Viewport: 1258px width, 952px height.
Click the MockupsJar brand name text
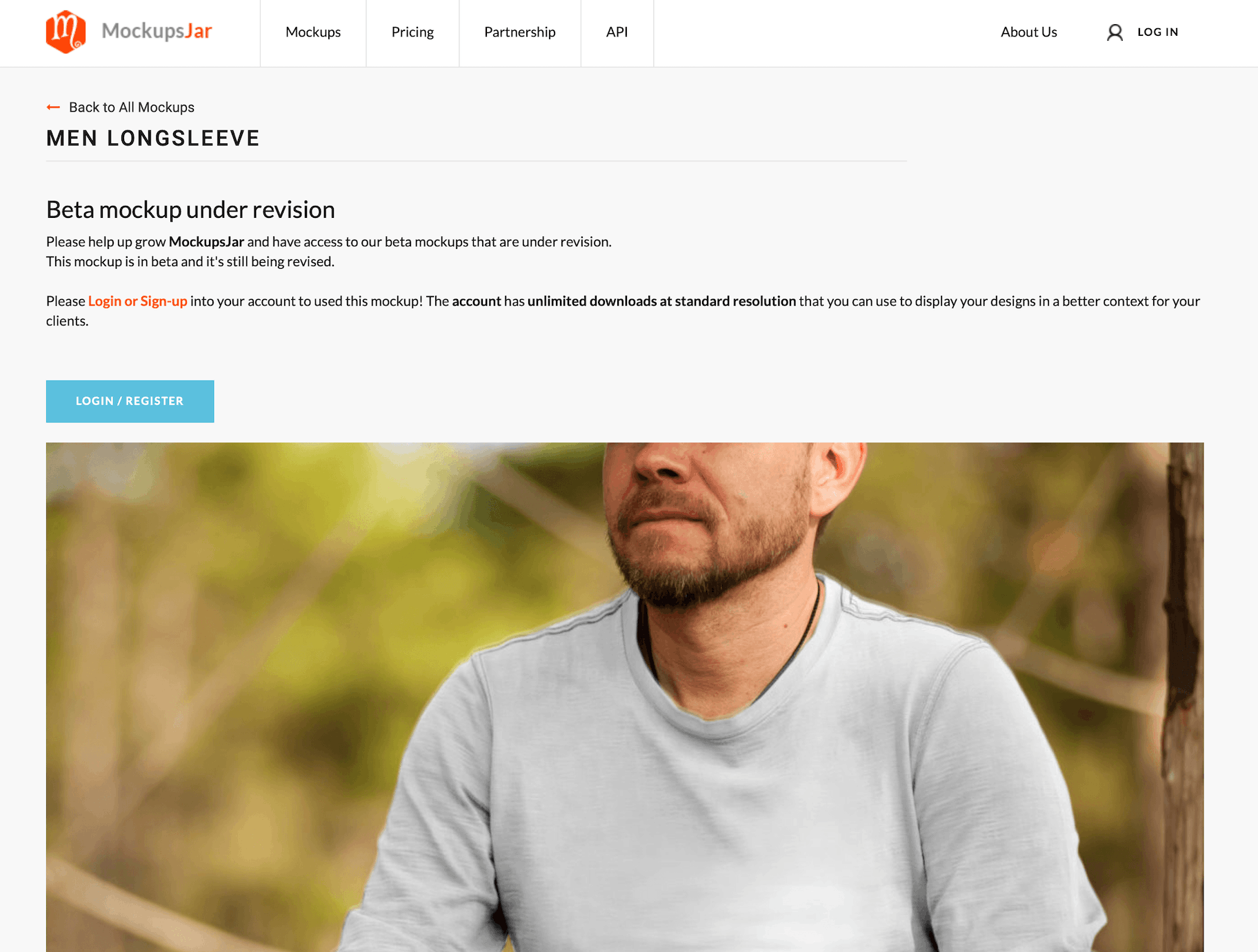157,31
